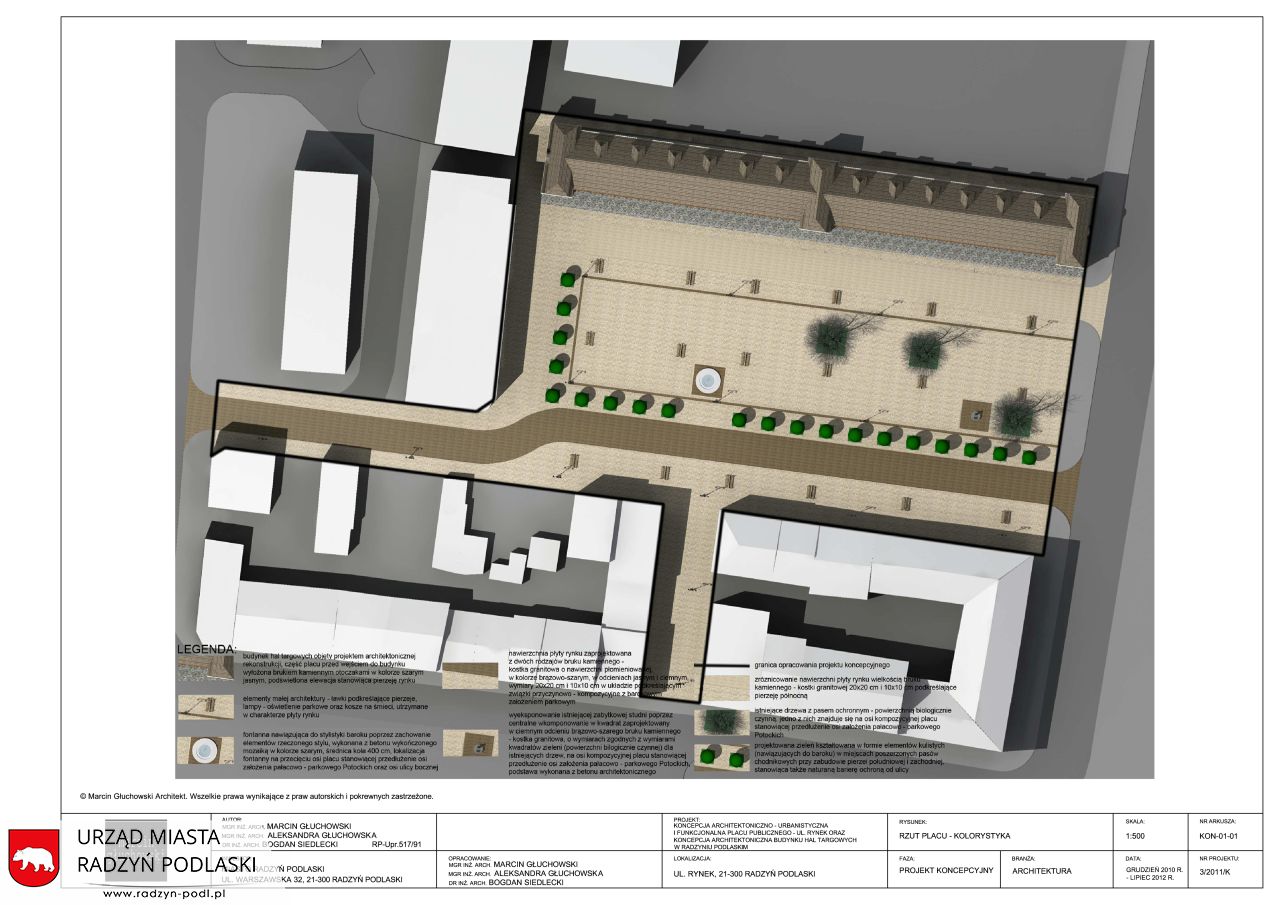1280x905 pixels.
Task: Select ALEKSANDRA GŁUCHOWSKA in the OPRACOWANIE cell
Action: (x=548, y=873)
